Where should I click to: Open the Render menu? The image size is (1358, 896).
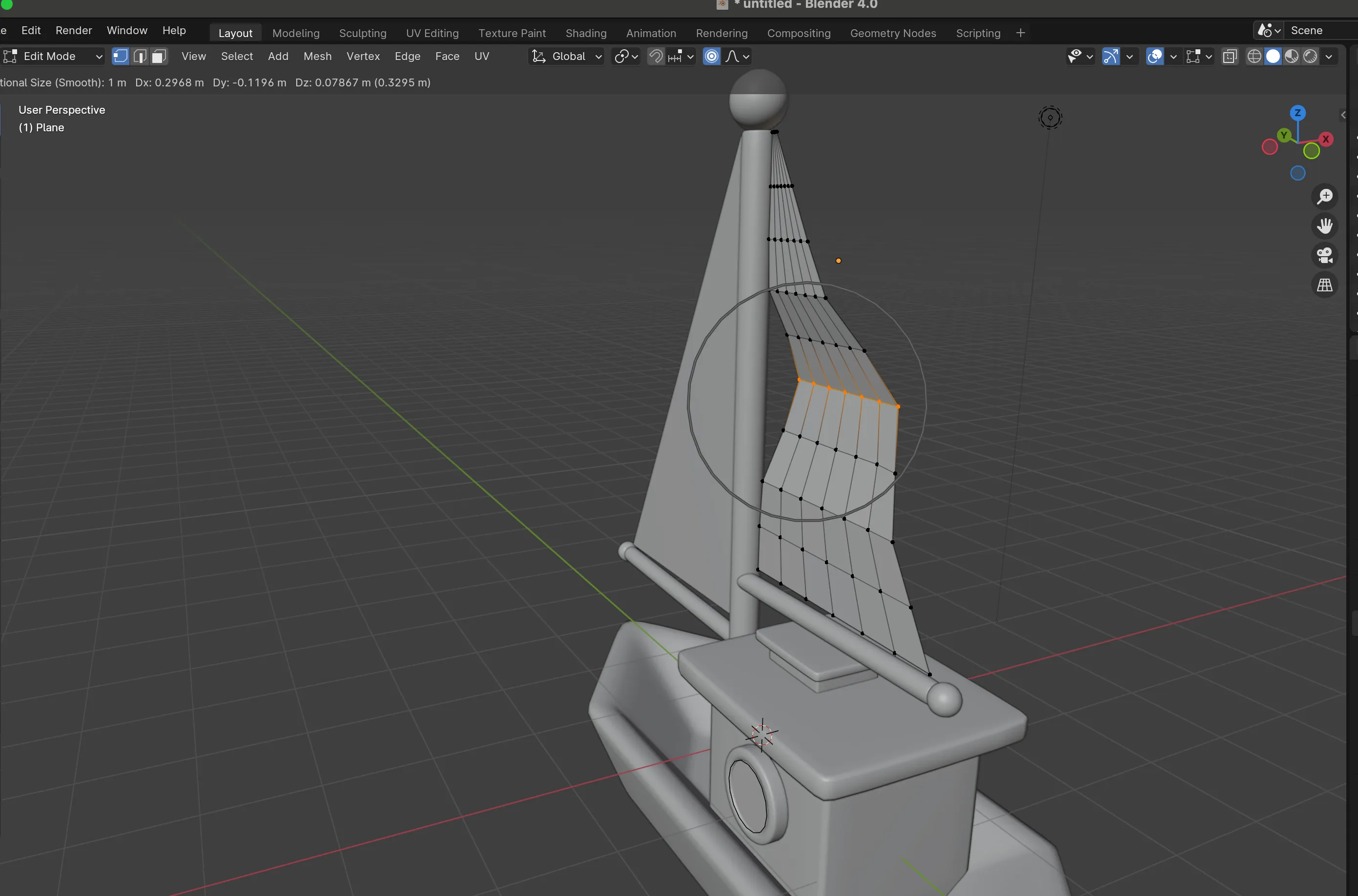click(74, 30)
